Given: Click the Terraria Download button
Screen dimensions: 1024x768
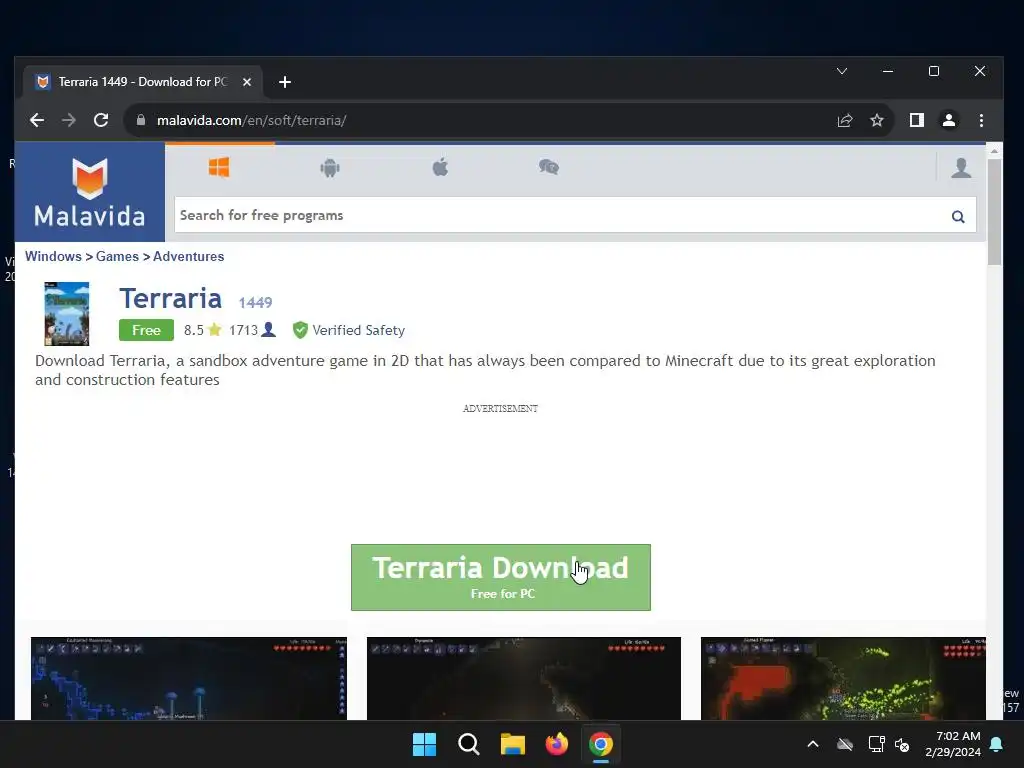Looking at the screenshot, I should [x=501, y=577].
